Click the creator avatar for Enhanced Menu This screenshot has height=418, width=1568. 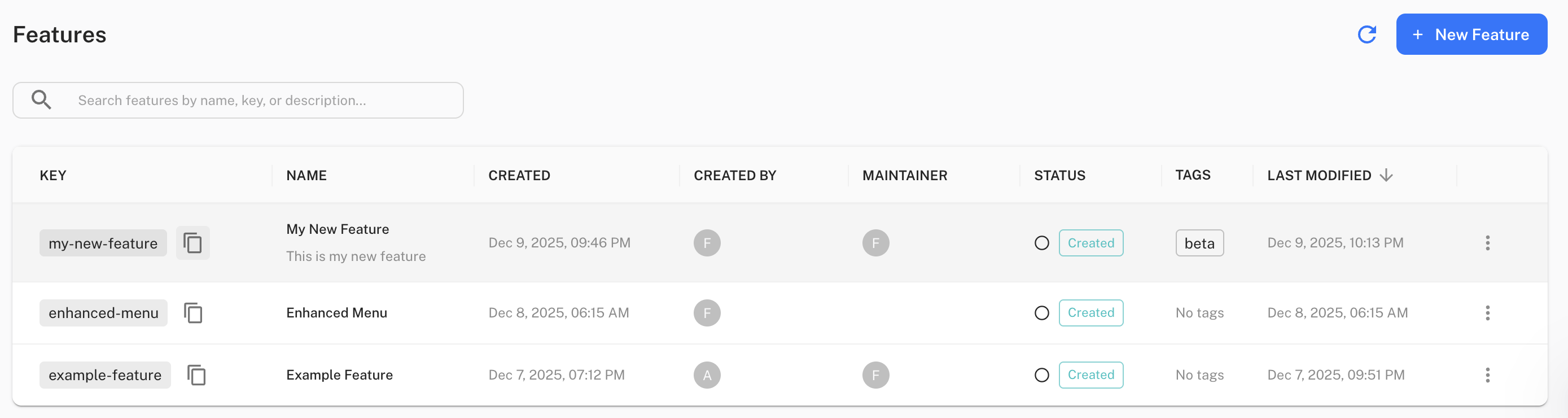tap(707, 312)
